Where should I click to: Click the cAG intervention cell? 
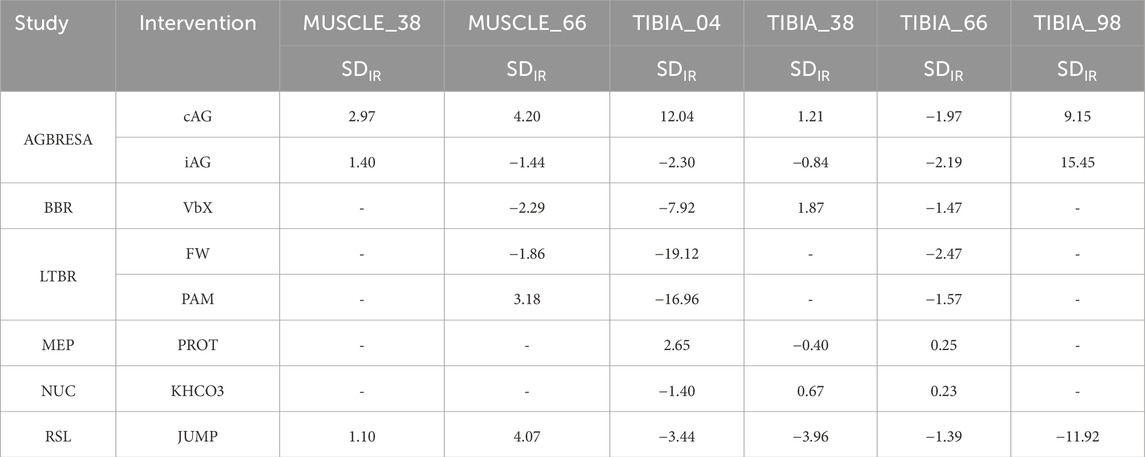tap(198, 115)
